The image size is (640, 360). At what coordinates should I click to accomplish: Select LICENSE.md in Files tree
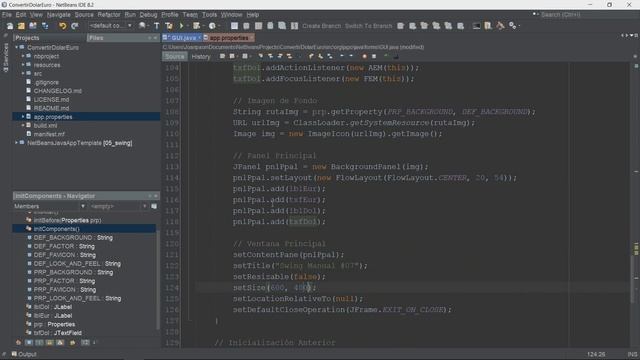coord(51,99)
